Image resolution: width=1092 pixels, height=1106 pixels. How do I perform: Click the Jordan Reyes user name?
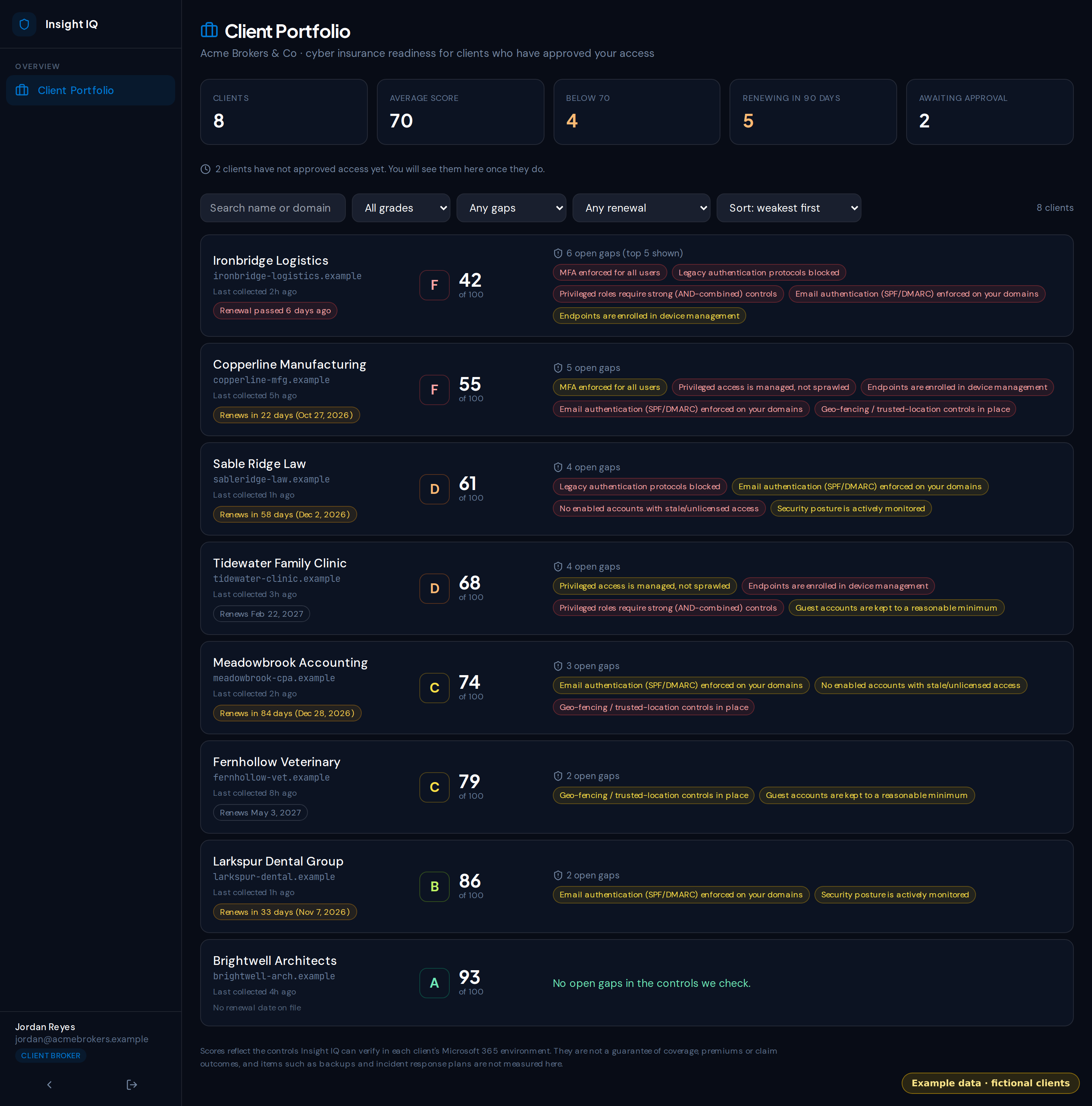click(x=45, y=1027)
